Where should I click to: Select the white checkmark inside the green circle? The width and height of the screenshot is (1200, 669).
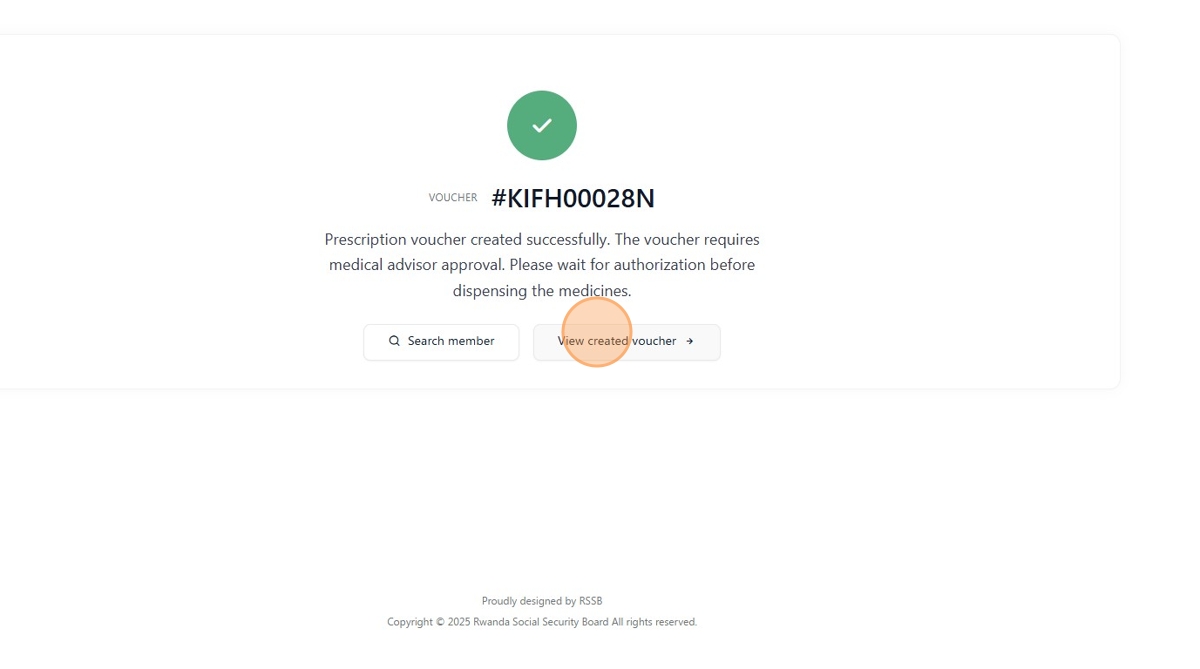click(542, 125)
